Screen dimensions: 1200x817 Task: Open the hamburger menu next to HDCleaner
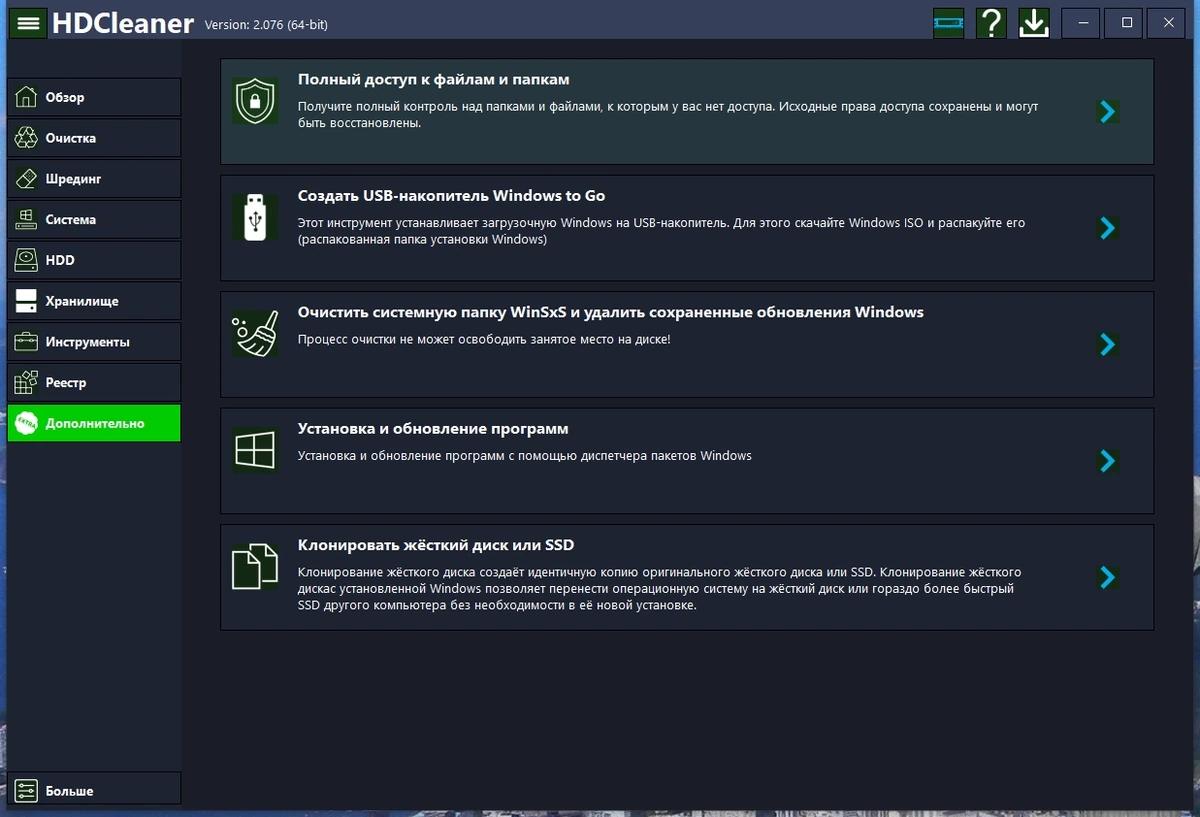click(28, 23)
